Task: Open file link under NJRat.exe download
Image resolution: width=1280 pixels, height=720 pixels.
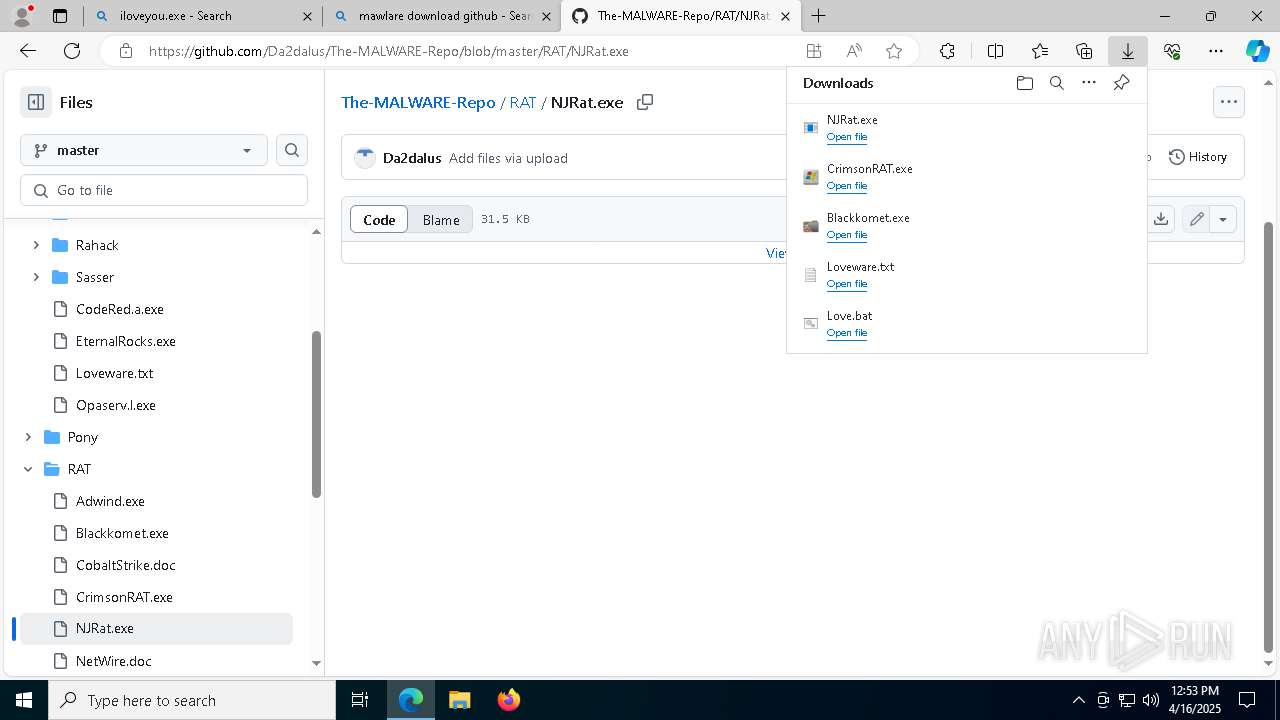Action: tap(847, 137)
